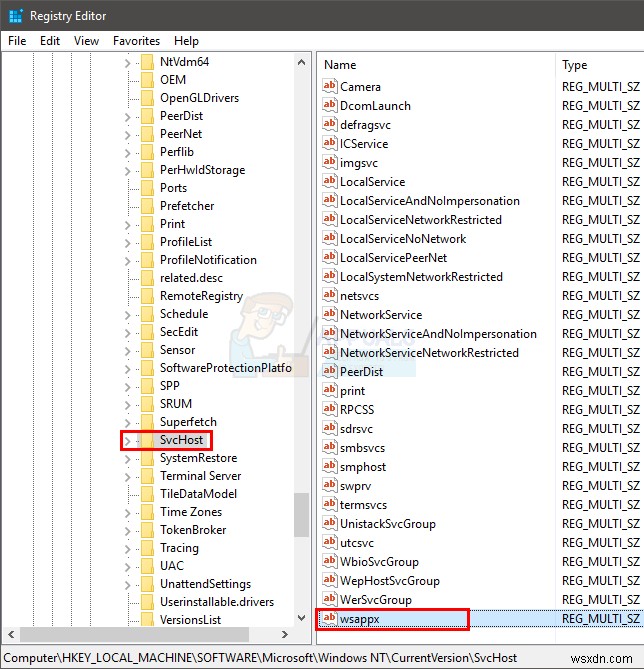This screenshot has height=669, width=644.
Task: Click the folder icon of TileDataModel key
Action: pos(148,494)
